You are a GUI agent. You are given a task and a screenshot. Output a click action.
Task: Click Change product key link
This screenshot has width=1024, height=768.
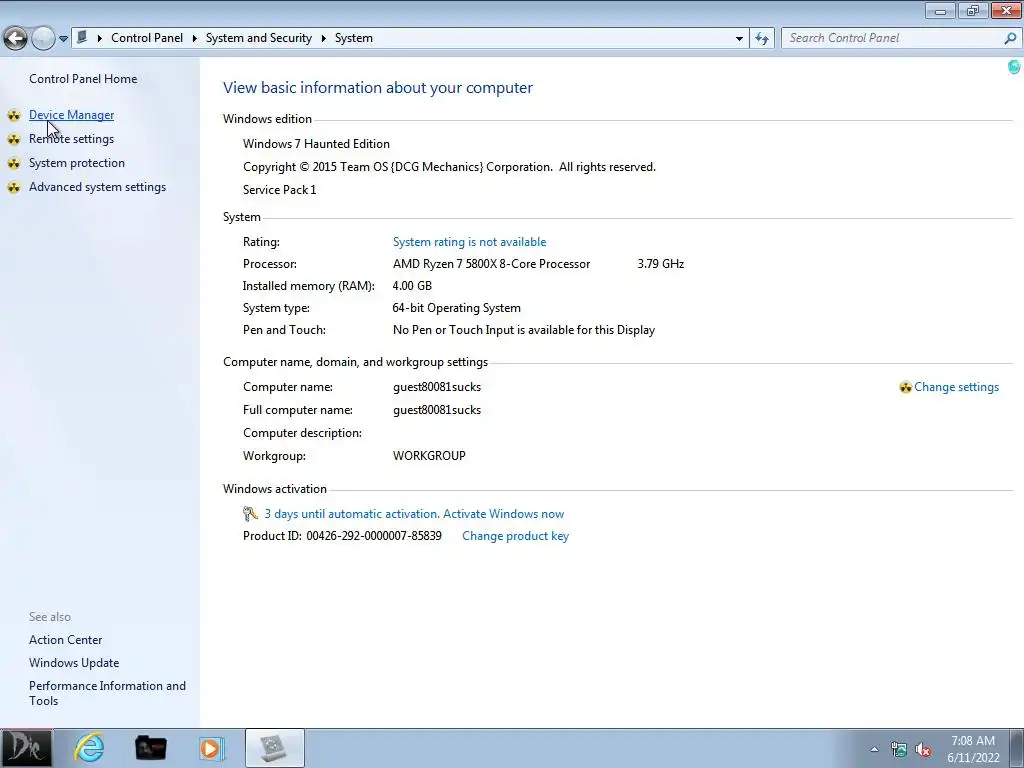click(x=515, y=536)
